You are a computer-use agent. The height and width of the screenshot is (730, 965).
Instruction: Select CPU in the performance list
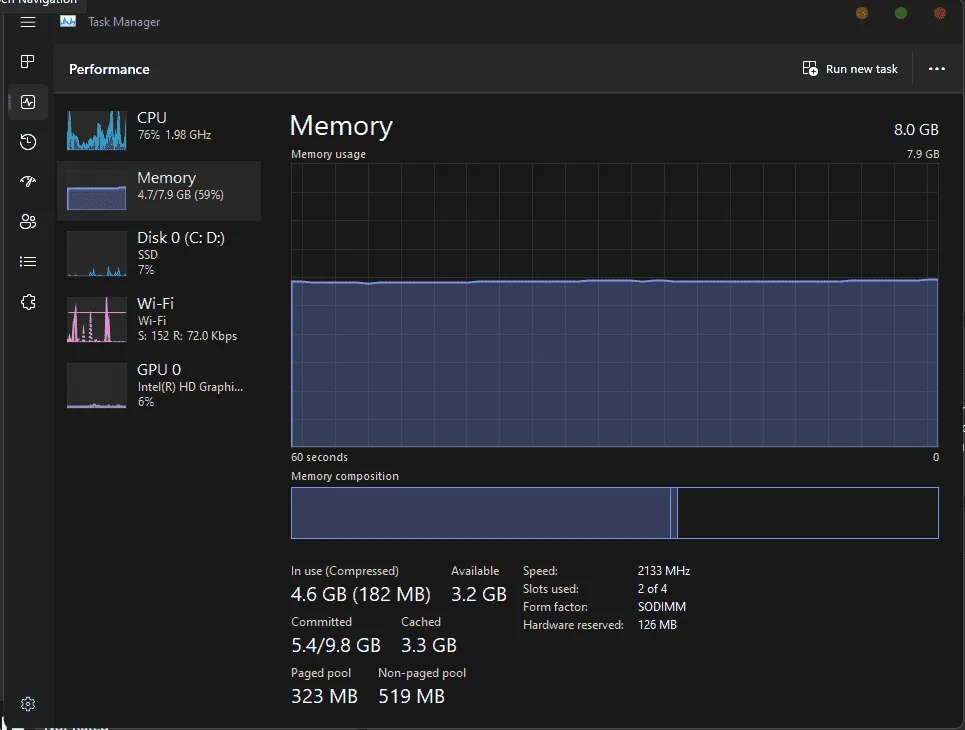pos(159,130)
